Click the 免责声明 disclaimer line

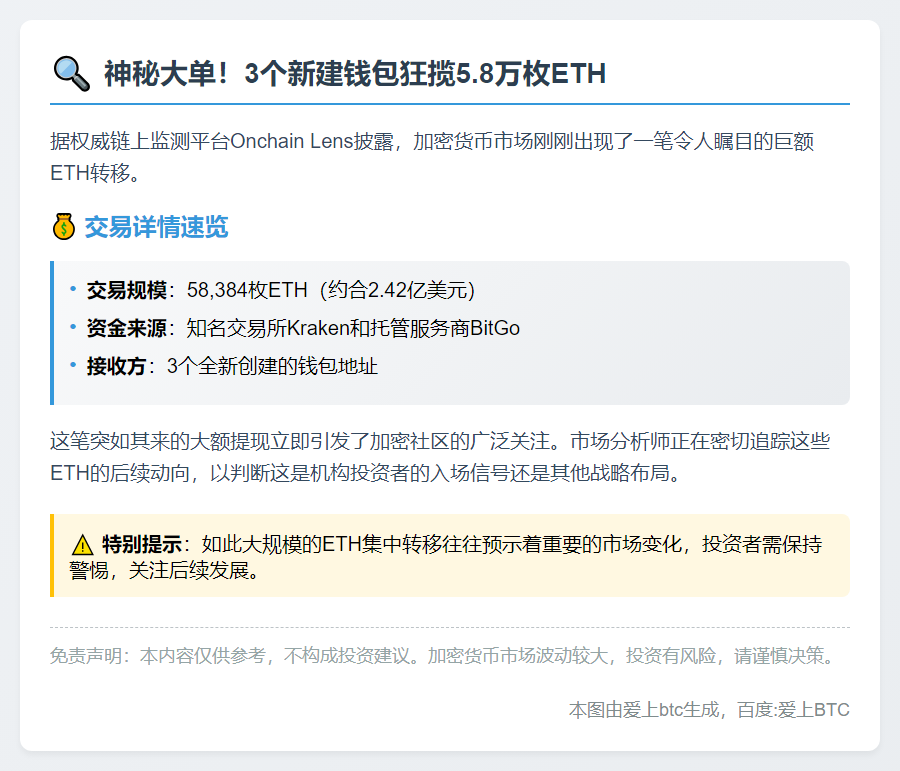point(441,656)
